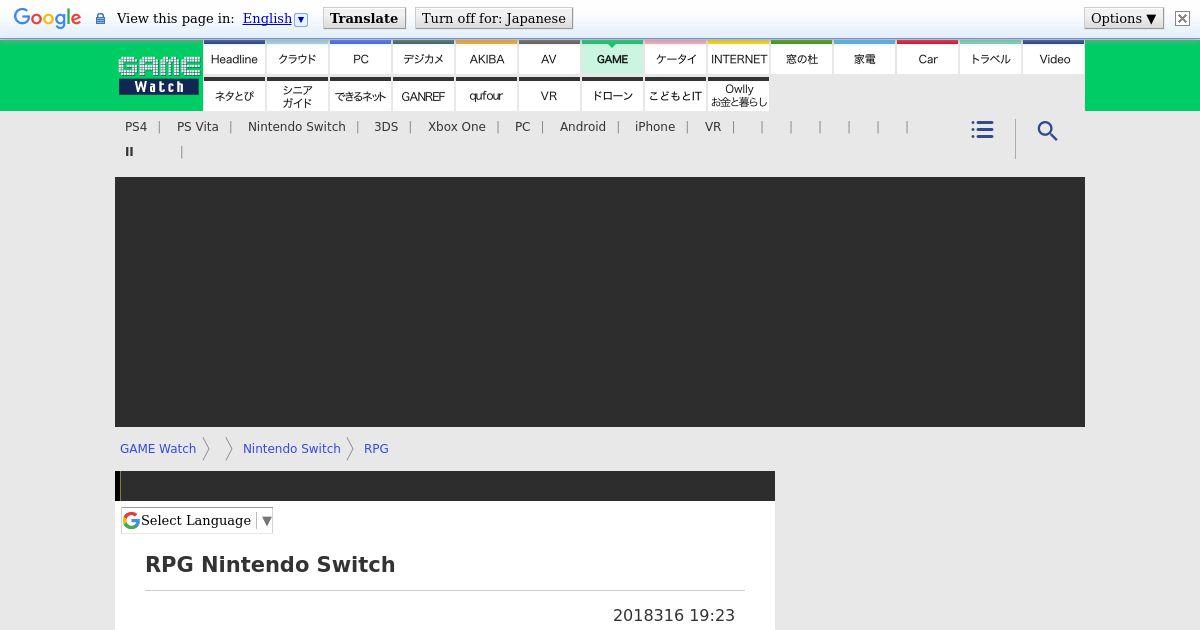Open the 窓の杜 tab

(801, 58)
